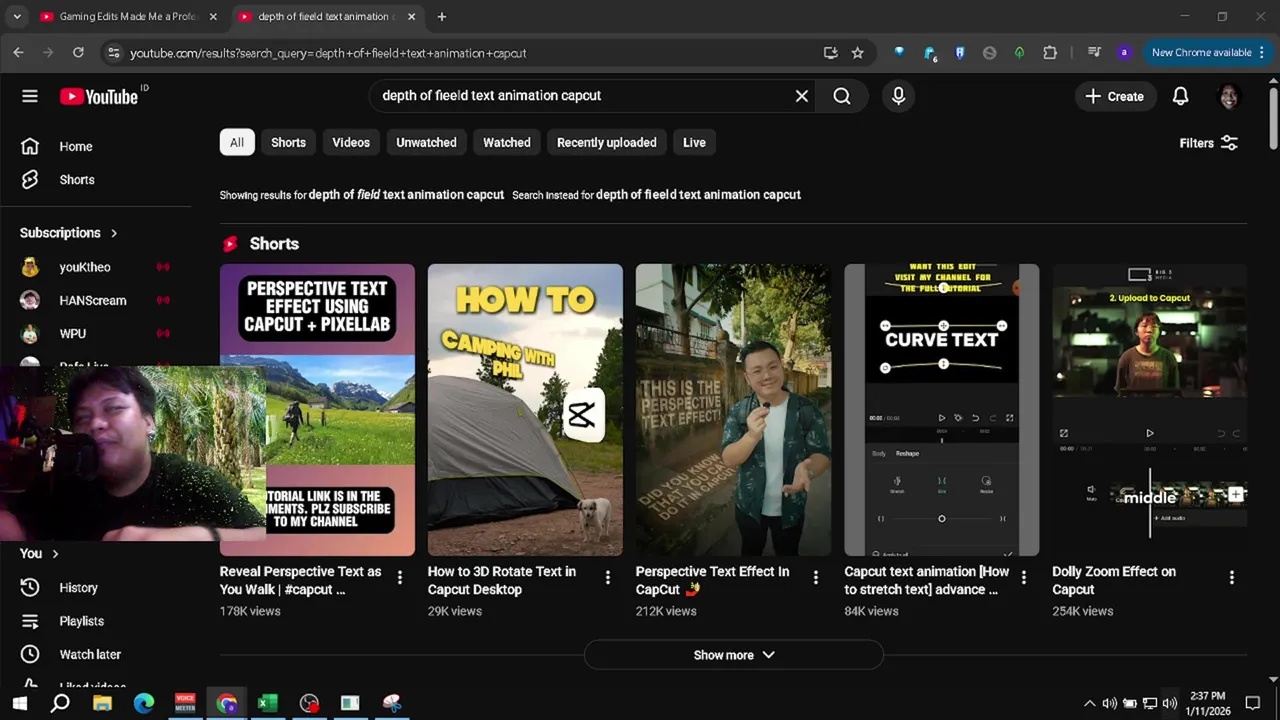Open the Chrome extensions puzzle icon

tap(1050, 53)
